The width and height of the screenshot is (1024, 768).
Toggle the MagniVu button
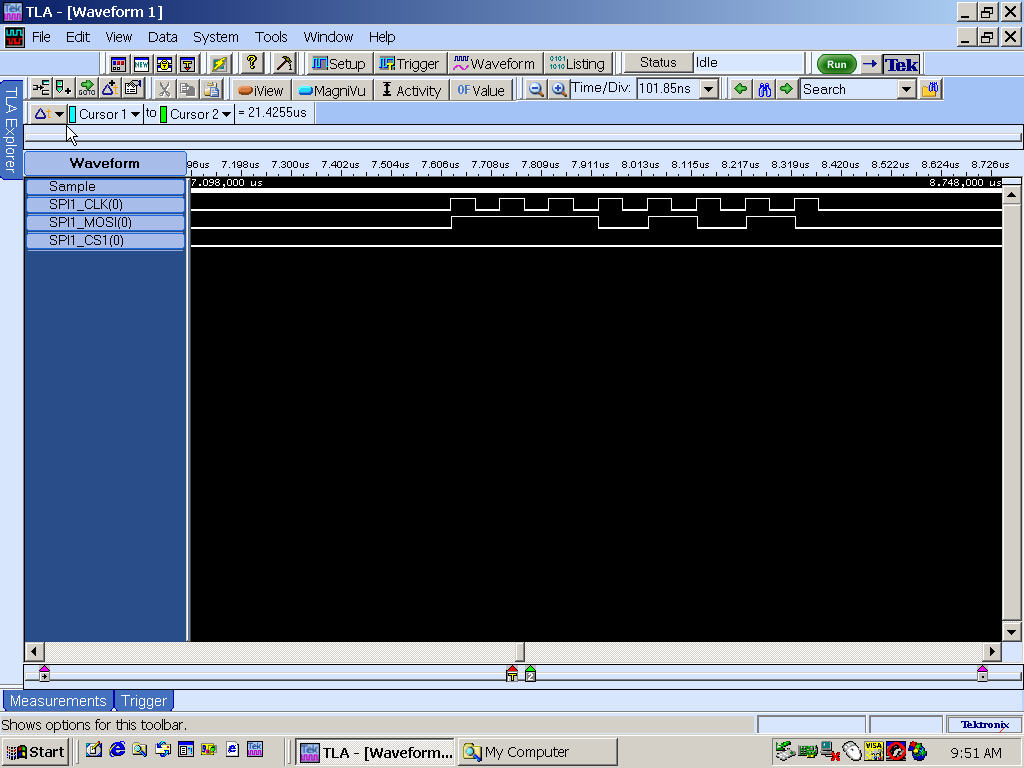coord(332,90)
